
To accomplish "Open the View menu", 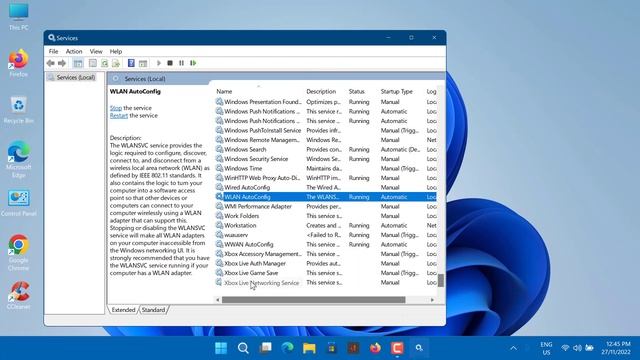I will (96, 51).
